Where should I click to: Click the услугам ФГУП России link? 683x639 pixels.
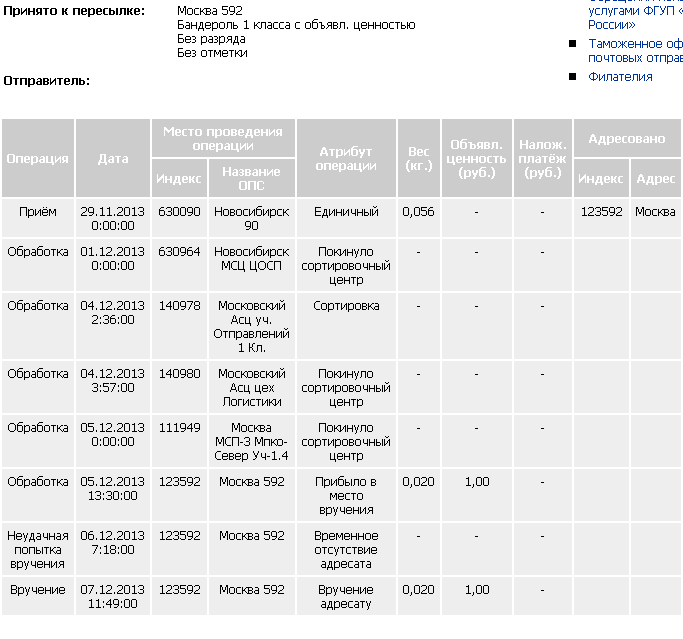(x=635, y=16)
